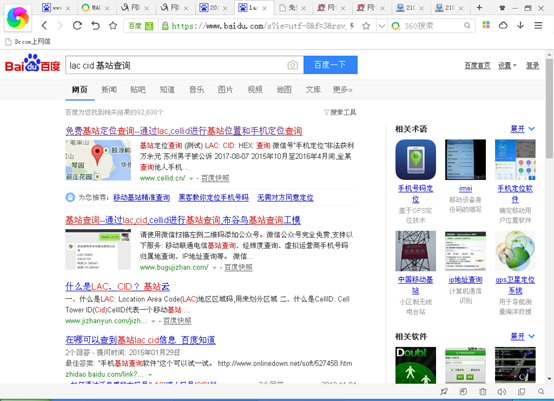554x401 pixels.
Task: Reload the page with the refresh icon
Action: pyautogui.click(x=77, y=25)
